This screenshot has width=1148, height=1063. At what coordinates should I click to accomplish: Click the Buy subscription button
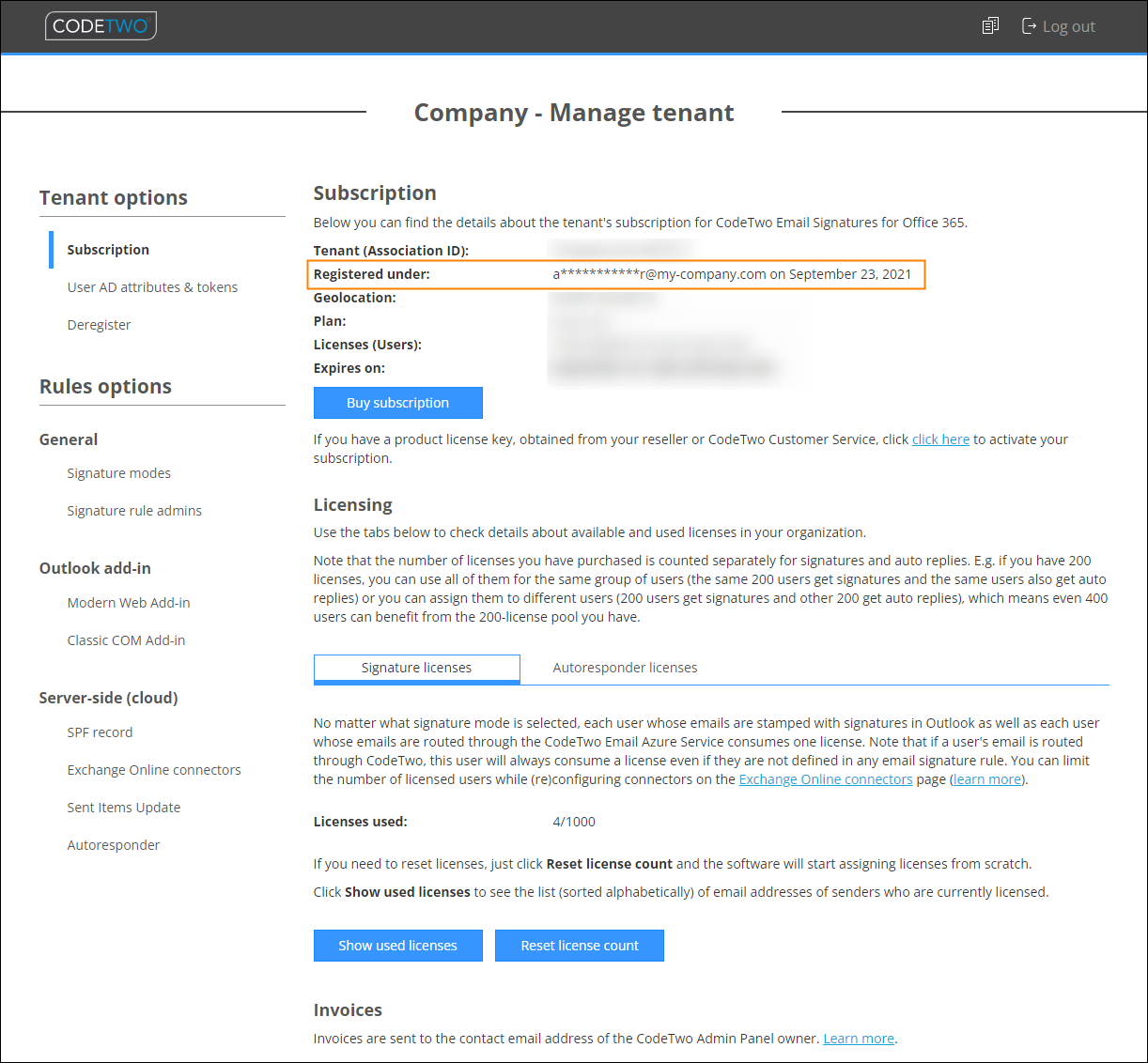tap(398, 403)
